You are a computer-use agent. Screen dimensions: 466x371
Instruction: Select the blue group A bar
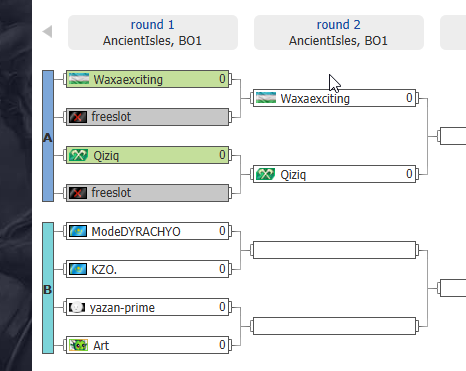48,136
